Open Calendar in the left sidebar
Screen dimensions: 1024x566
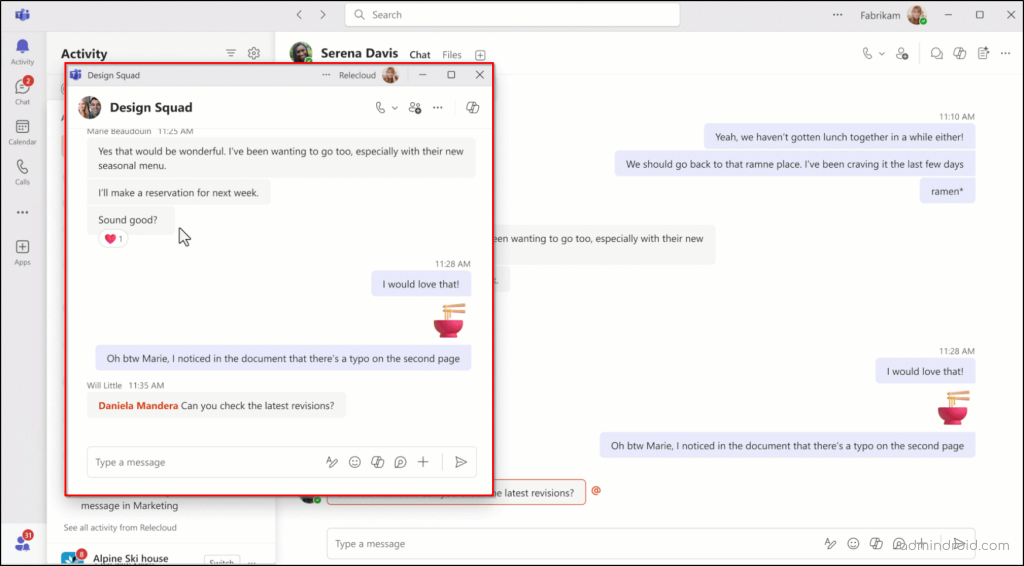click(22, 132)
